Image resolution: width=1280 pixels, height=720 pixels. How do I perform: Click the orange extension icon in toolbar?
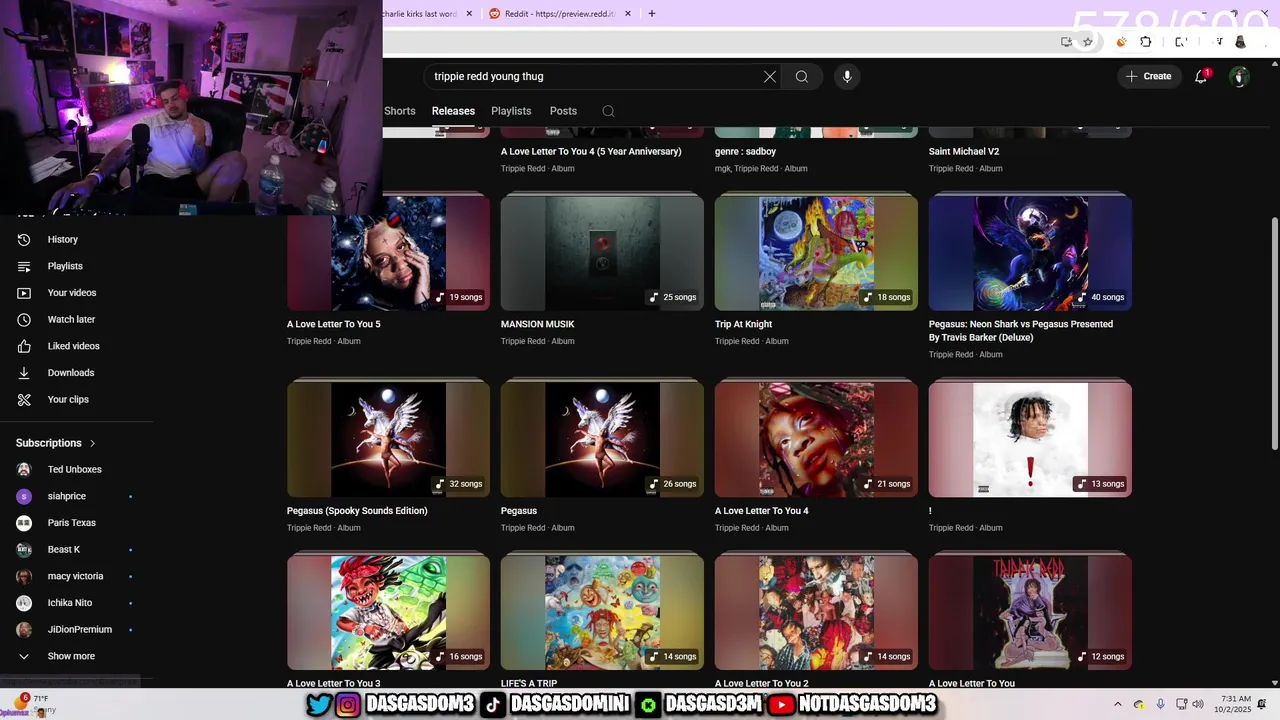pyautogui.click(x=1121, y=42)
